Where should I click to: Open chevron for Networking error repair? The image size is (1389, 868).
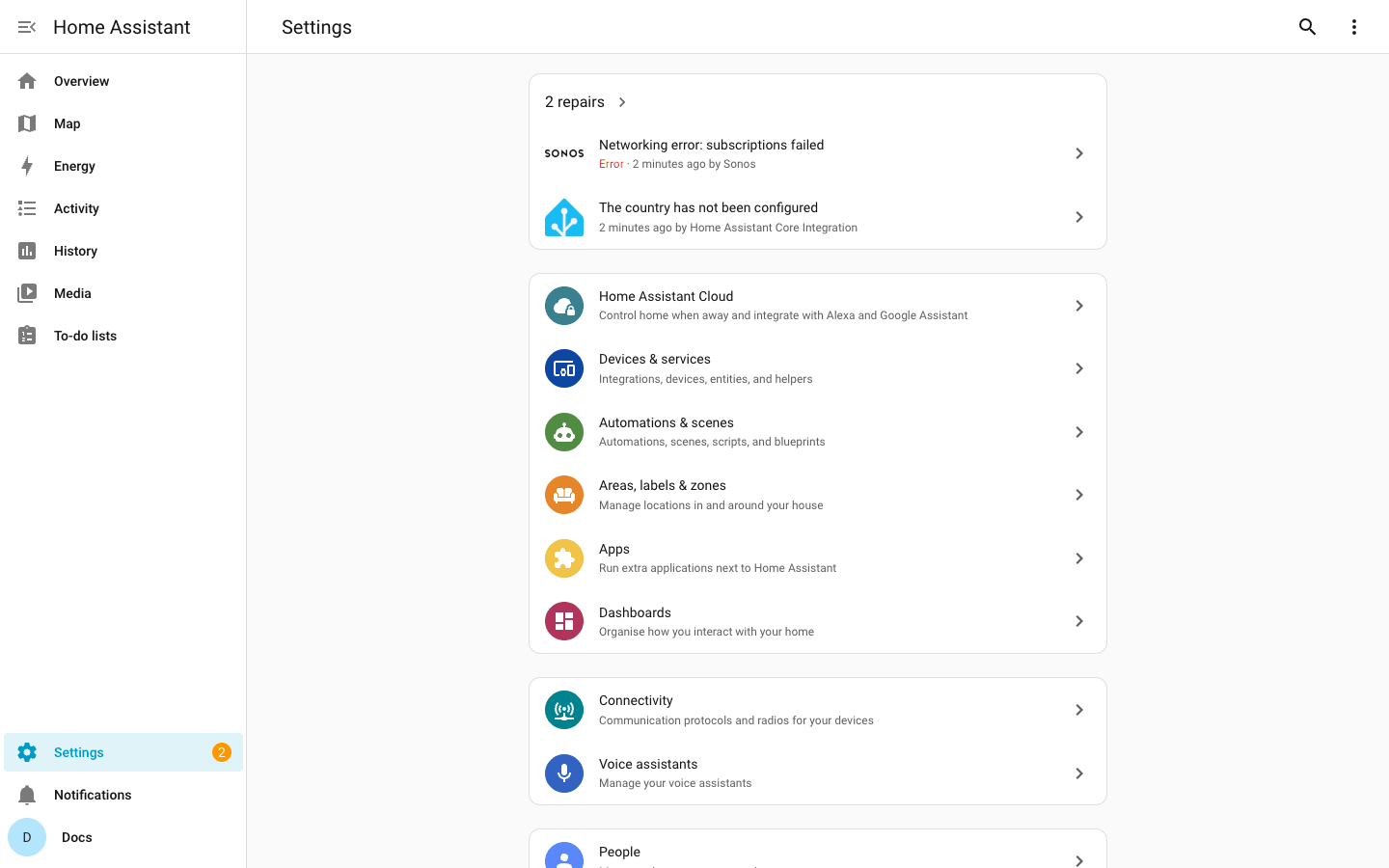pyautogui.click(x=1079, y=153)
